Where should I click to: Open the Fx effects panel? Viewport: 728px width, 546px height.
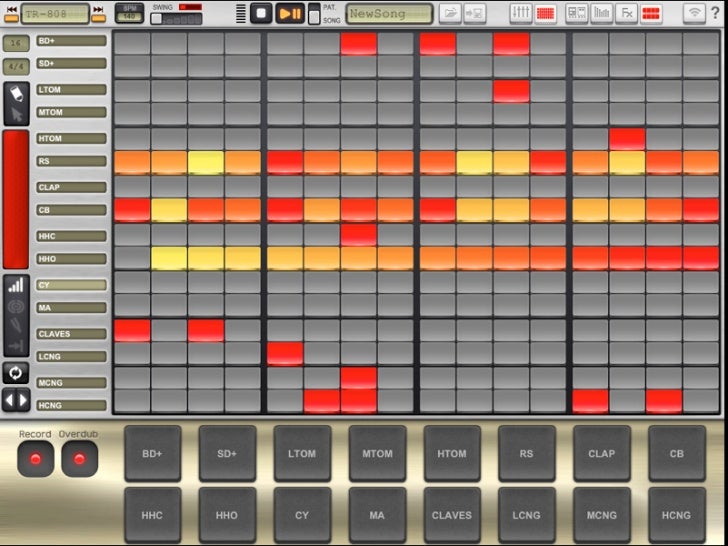[x=626, y=13]
